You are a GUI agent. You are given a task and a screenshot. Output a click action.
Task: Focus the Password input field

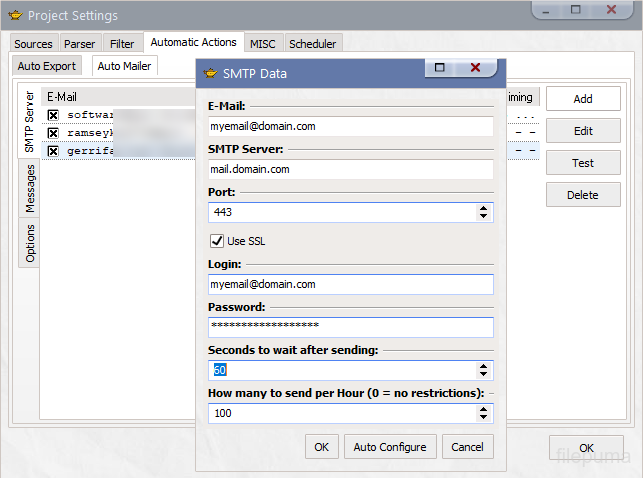350,327
